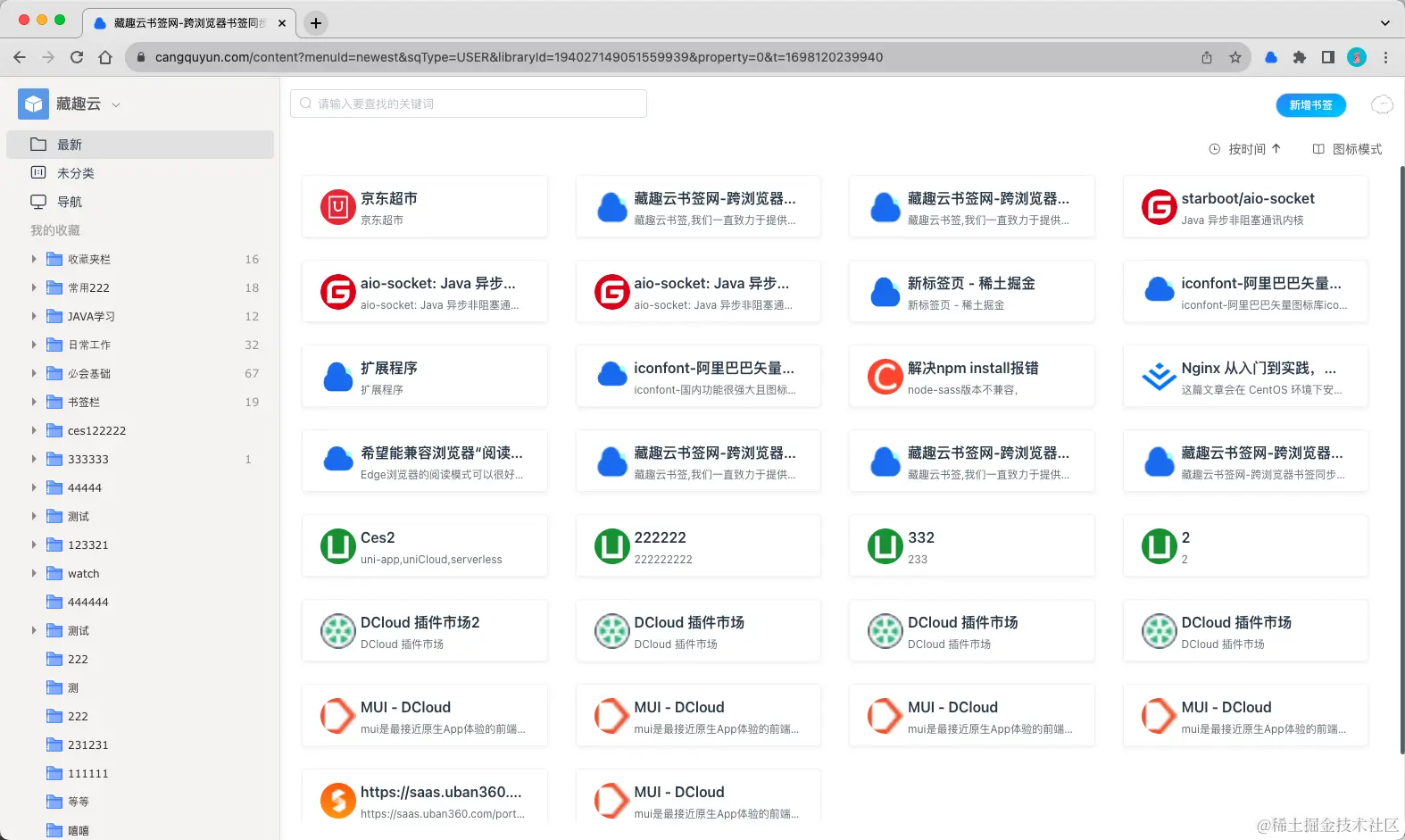
Task: Expand the 书签栏 folder arrow
Action: pos(34,402)
